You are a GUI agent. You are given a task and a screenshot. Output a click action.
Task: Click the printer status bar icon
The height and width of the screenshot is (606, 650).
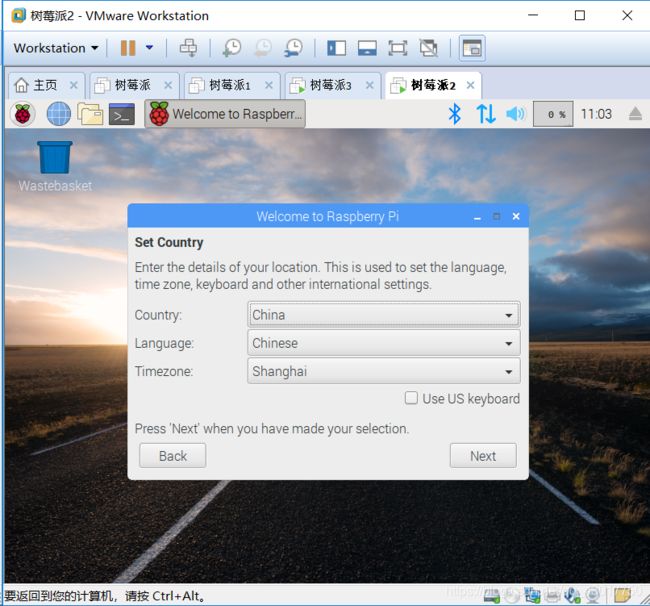553,596
